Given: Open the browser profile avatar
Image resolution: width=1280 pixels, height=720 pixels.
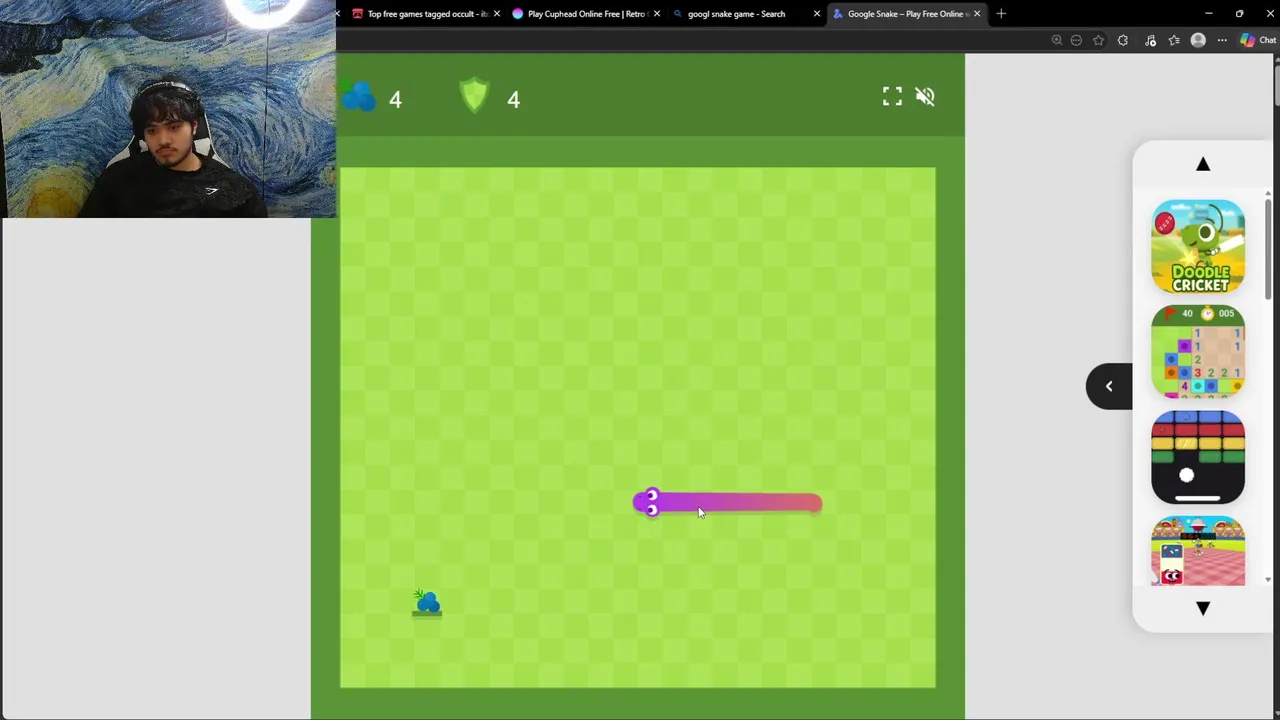Looking at the screenshot, I should pyautogui.click(x=1198, y=40).
